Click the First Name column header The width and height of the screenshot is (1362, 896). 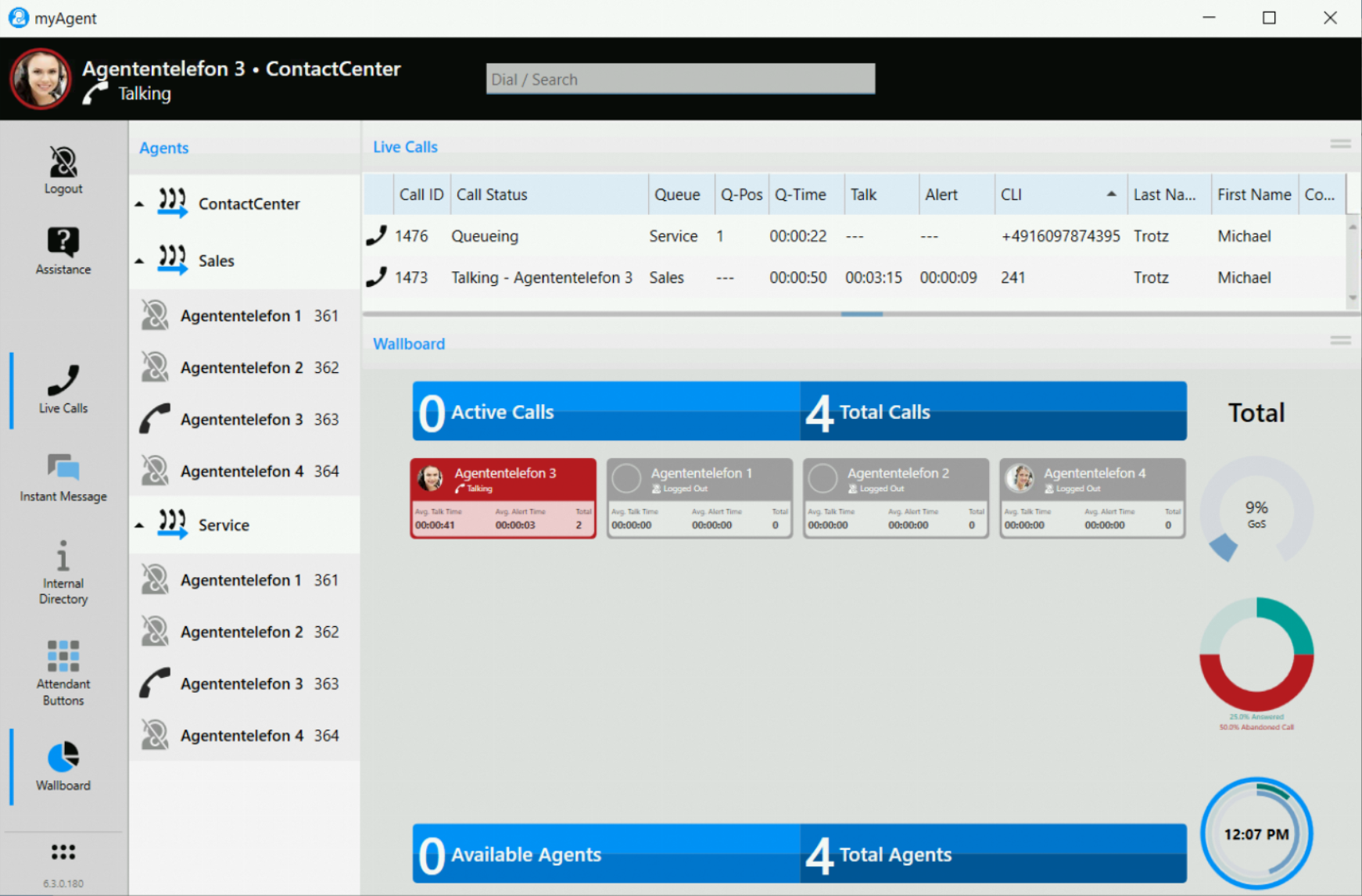click(x=1254, y=195)
